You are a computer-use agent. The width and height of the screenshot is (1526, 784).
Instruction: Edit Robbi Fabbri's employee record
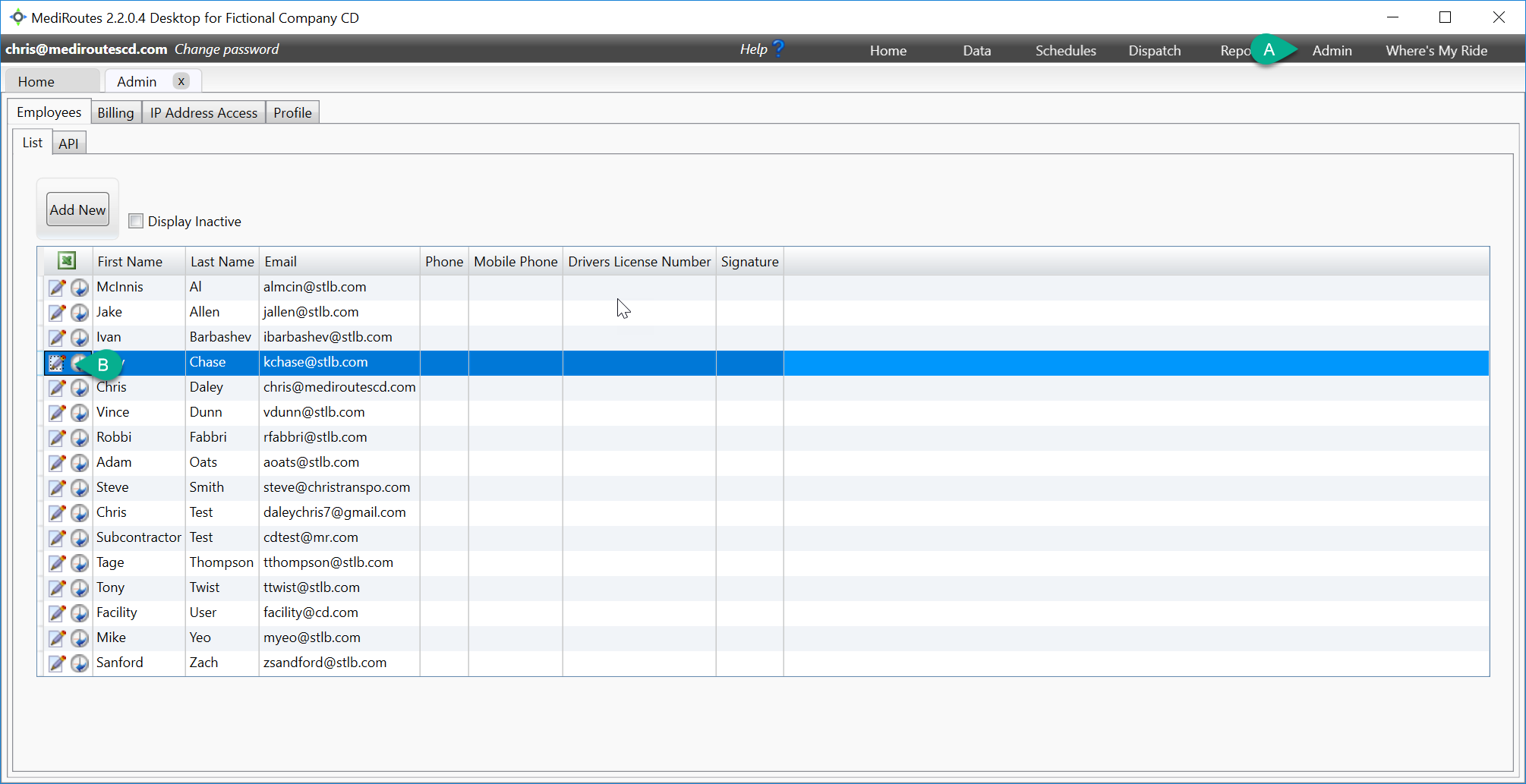(57, 438)
